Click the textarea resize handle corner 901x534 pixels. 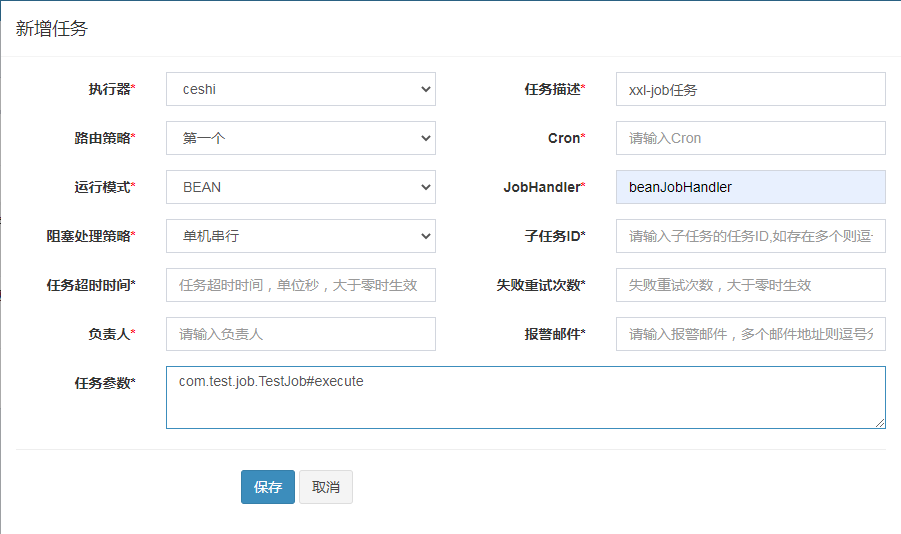click(x=880, y=422)
